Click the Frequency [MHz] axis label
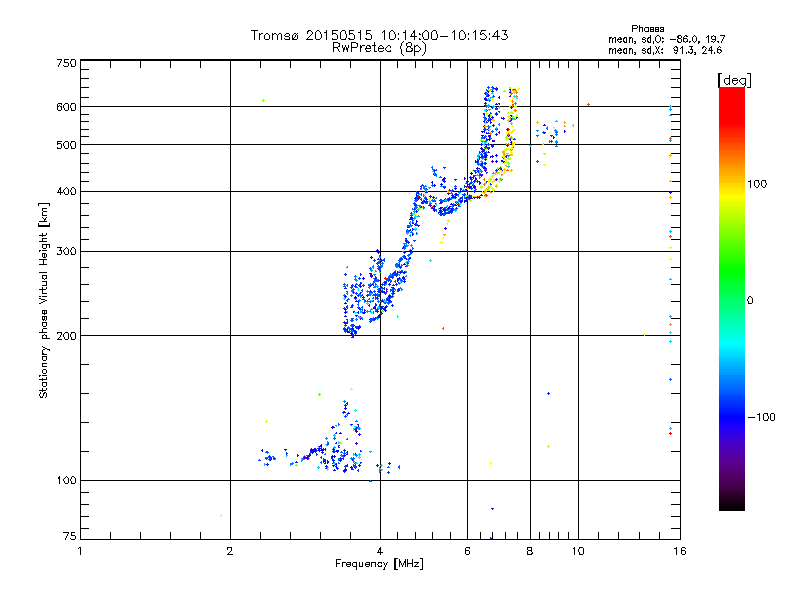This screenshot has width=800, height=600. [379, 565]
